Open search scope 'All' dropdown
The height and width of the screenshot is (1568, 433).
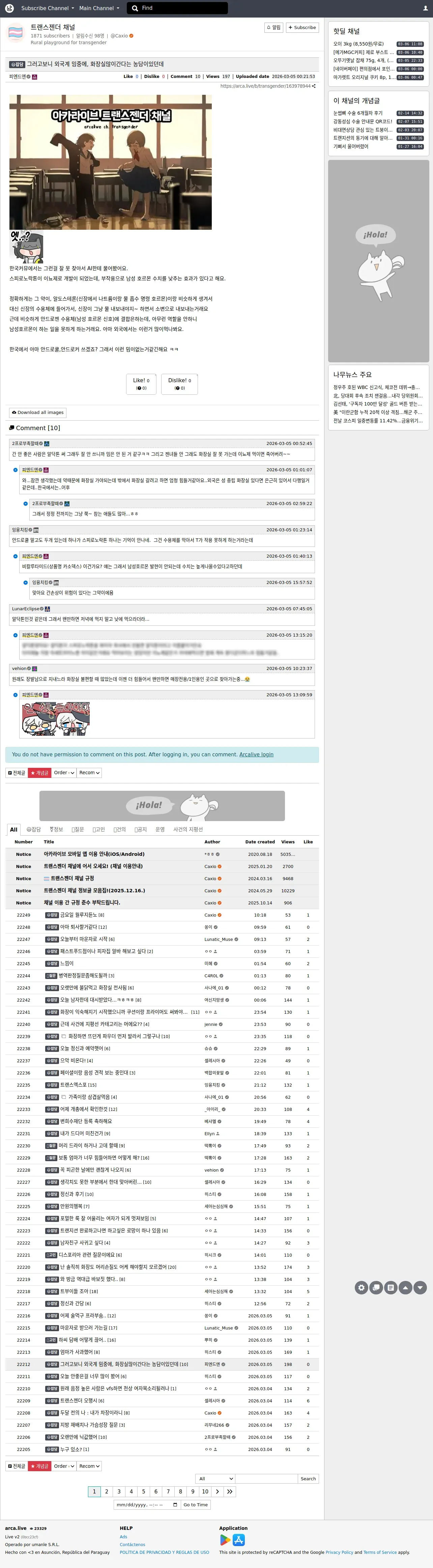[215, 1479]
